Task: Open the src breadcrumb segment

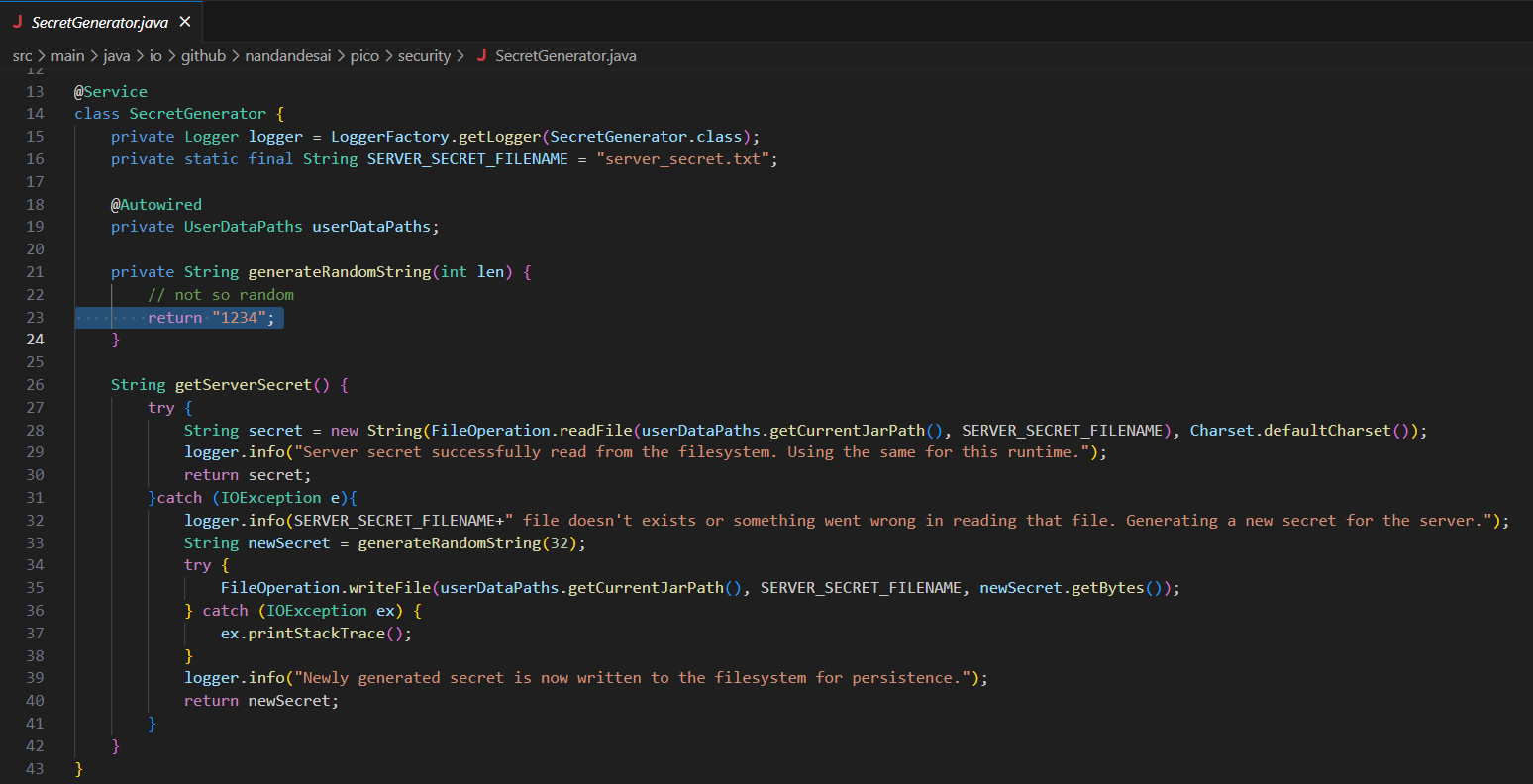Action: click(x=22, y=56)
